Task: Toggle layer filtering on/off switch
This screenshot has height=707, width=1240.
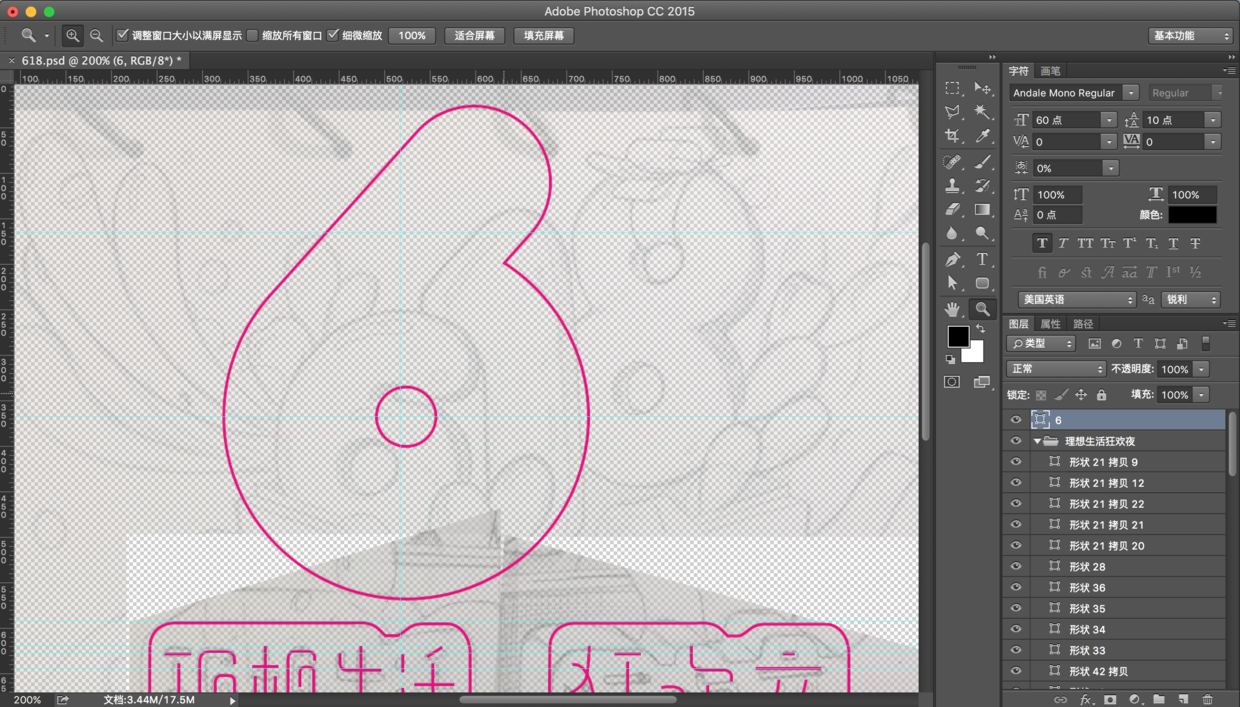Action: (1205, 343)
